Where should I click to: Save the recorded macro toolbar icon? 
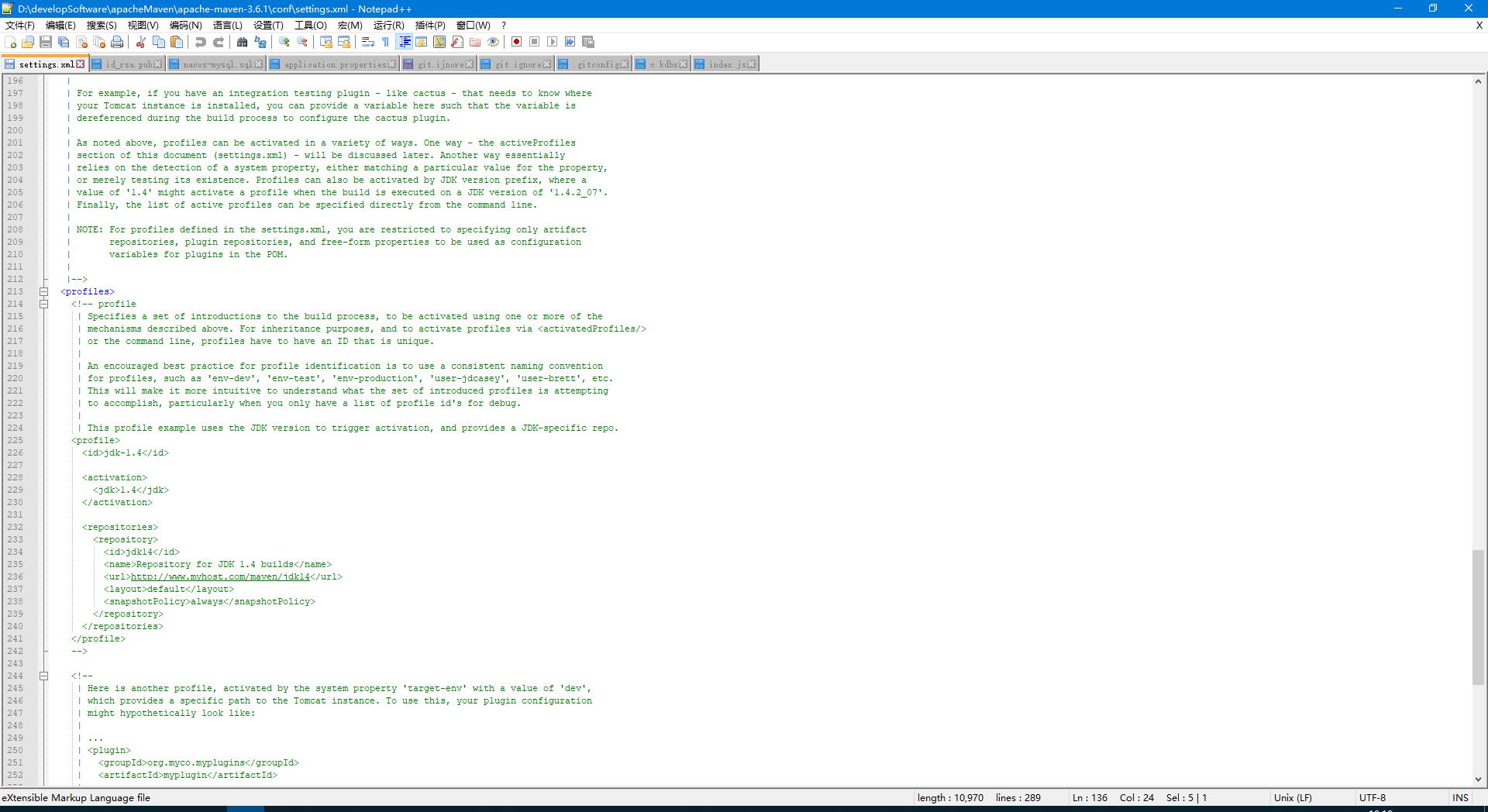pyautogui.click(x=588, y=42)
